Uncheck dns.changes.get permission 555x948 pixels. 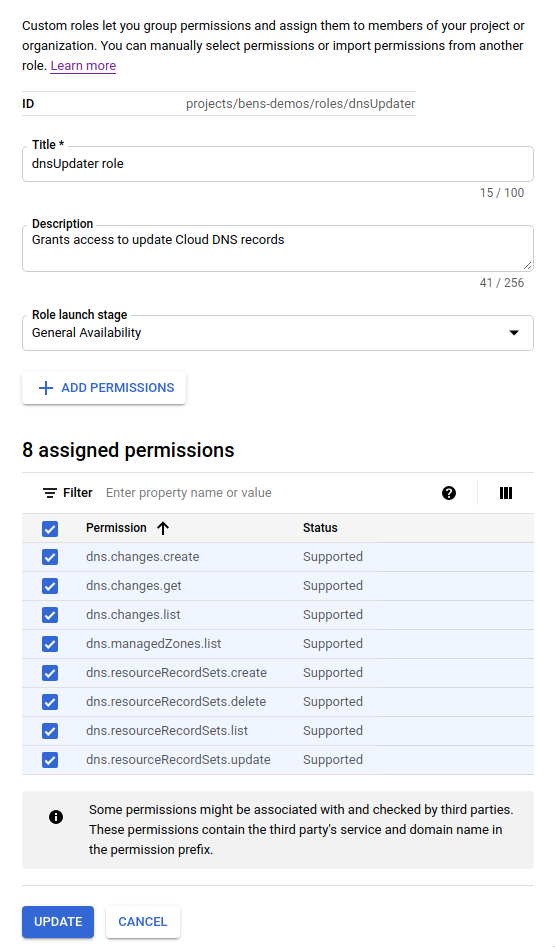coord(50,586)
